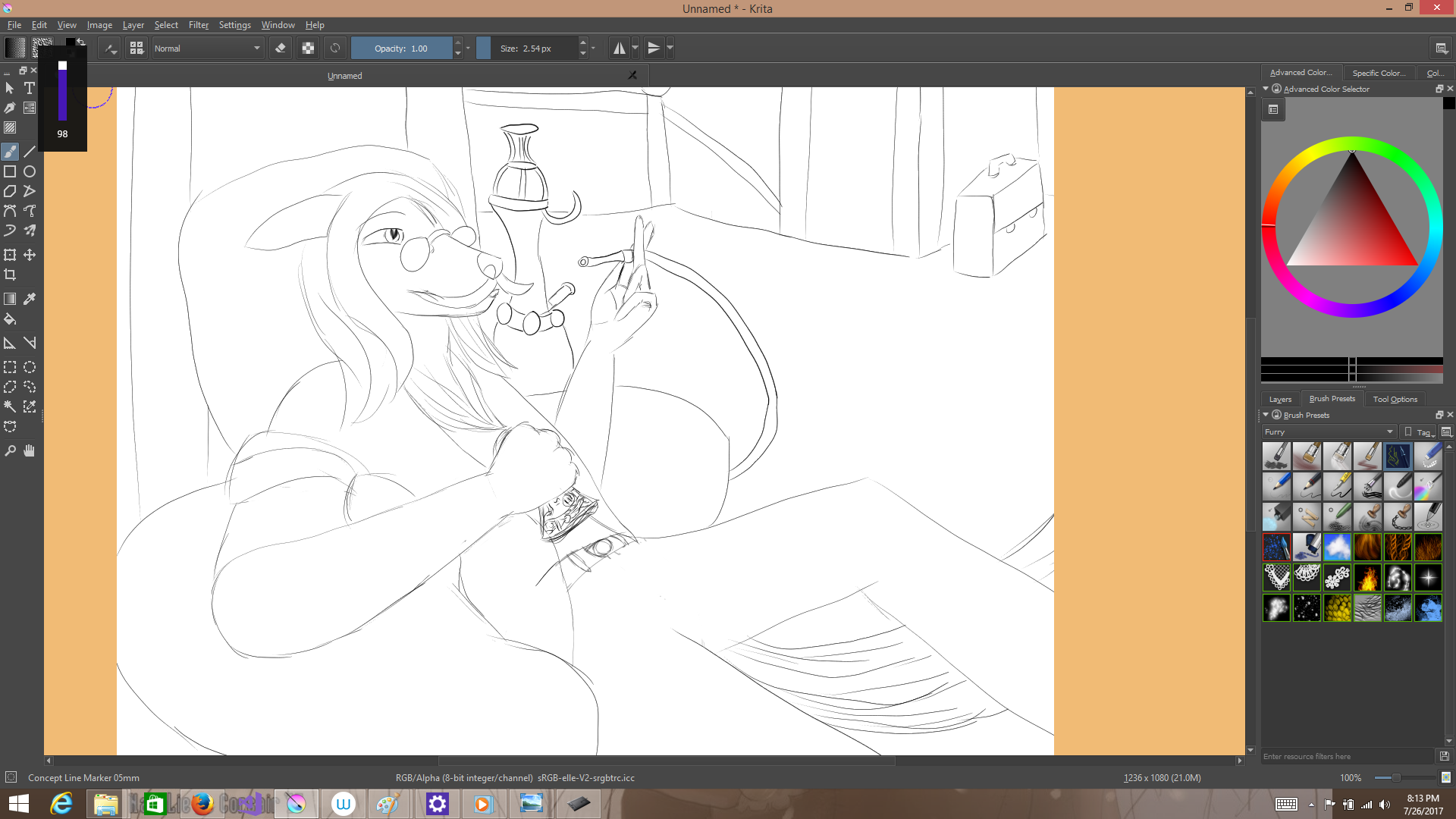This screenshot has height=819, width=1456.
Task: Pick the Fill bucket tool
Action: click(10, 319)
